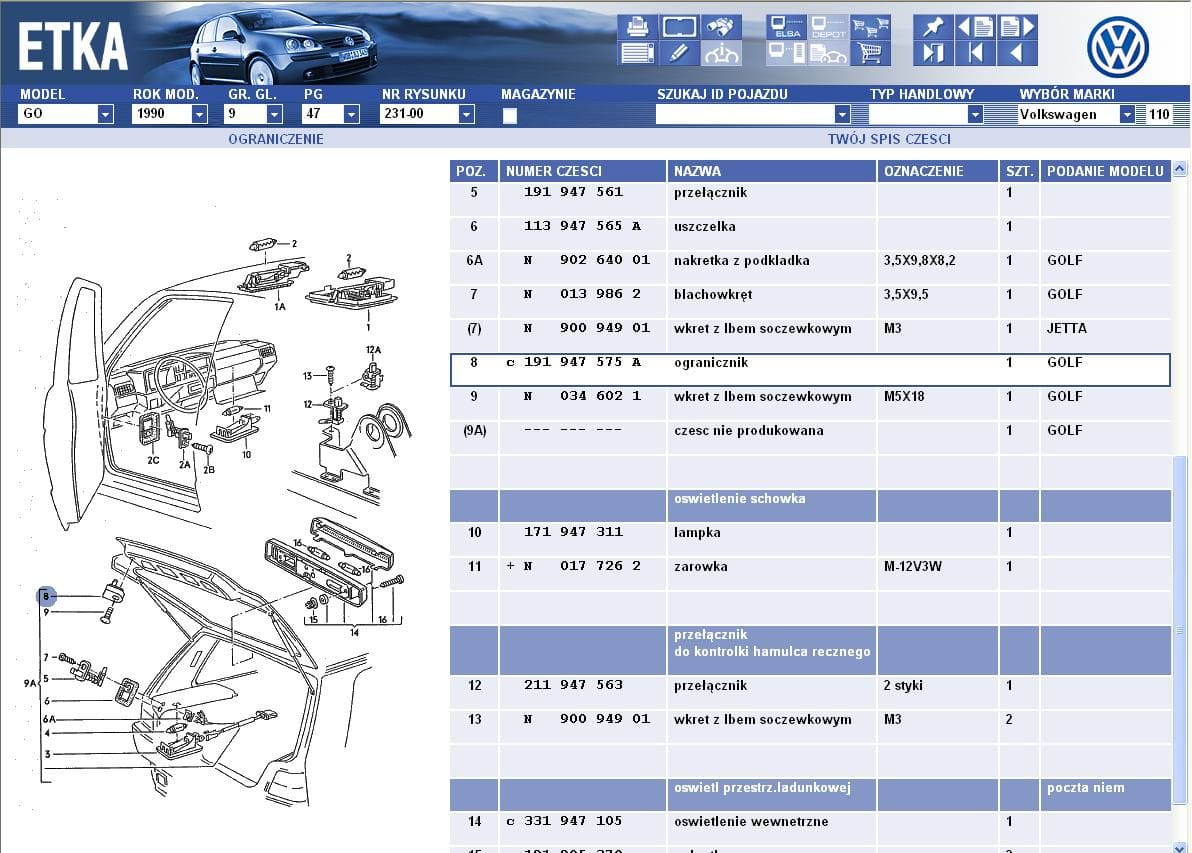Click callout 14 in the diagram
Image resolution: width=1192 pixels, height=853 pixels.
(354, 633)
